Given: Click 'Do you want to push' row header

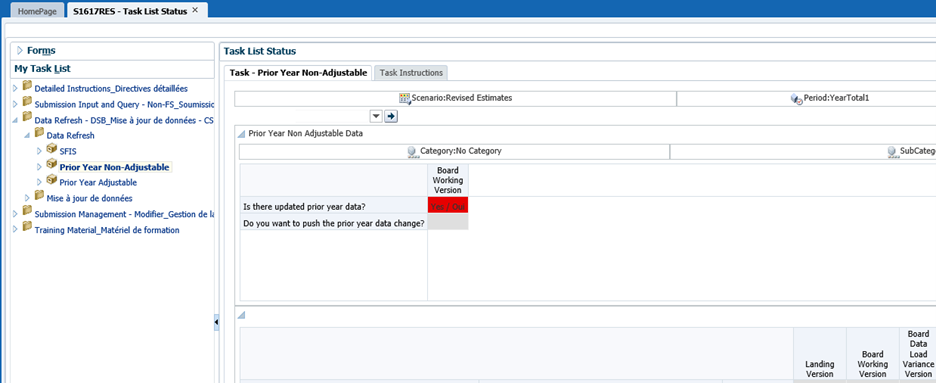Looking at the screenshot, I should coord(334,223).
